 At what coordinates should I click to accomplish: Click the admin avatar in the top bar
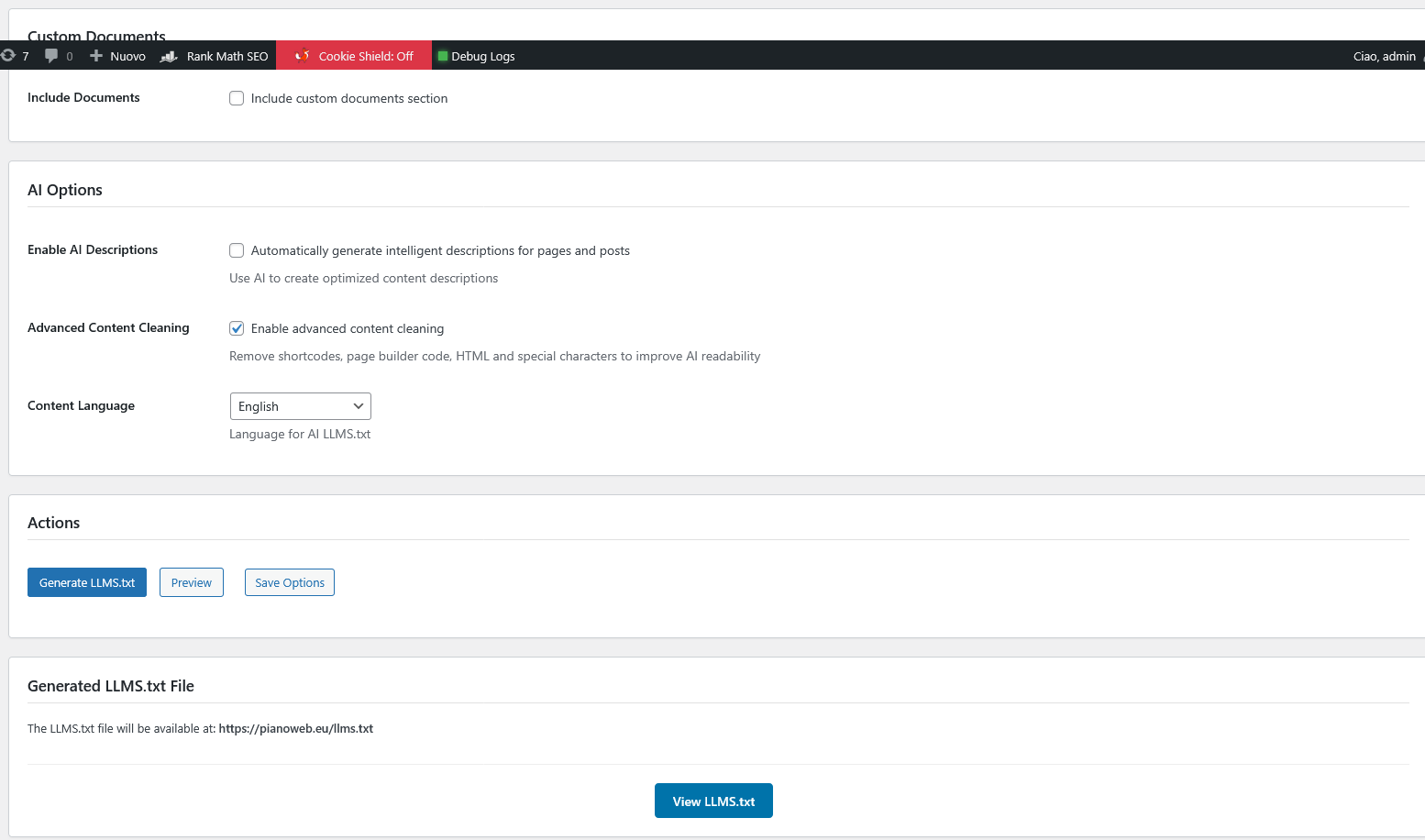pos(1421,56)
